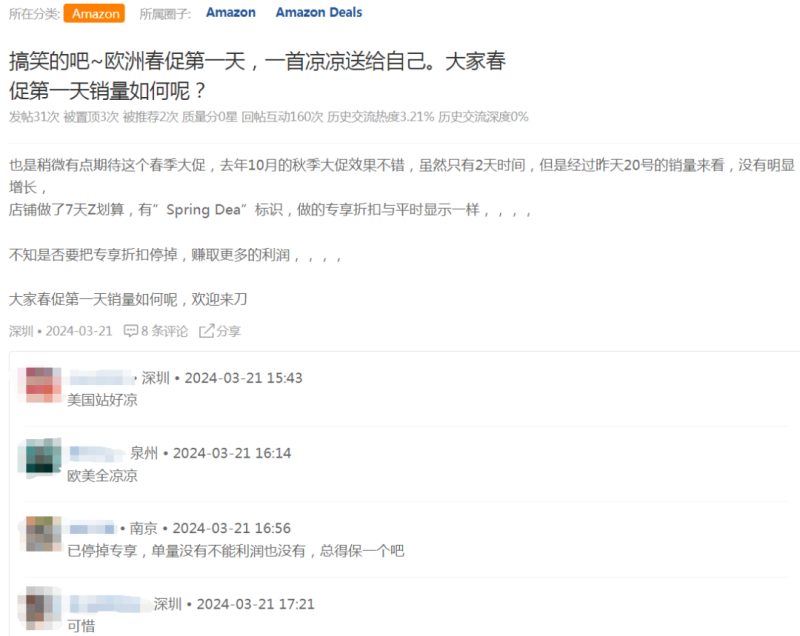Viewport: 800px width, 636px height.
Task: Open the avatar of the 泉州 commenter
Action: click(x=41, y=458)
